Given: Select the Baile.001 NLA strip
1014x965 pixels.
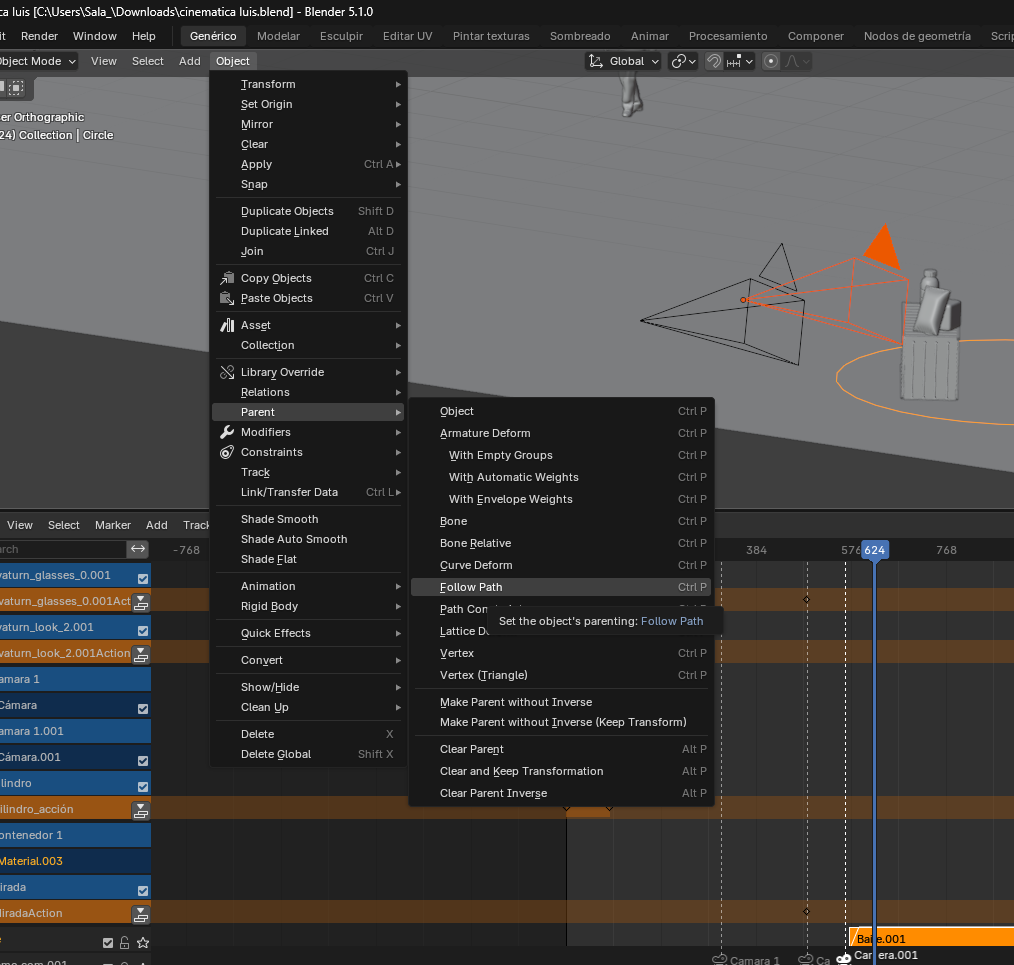Looking at the screenshot, I should [x=930, y=938].
